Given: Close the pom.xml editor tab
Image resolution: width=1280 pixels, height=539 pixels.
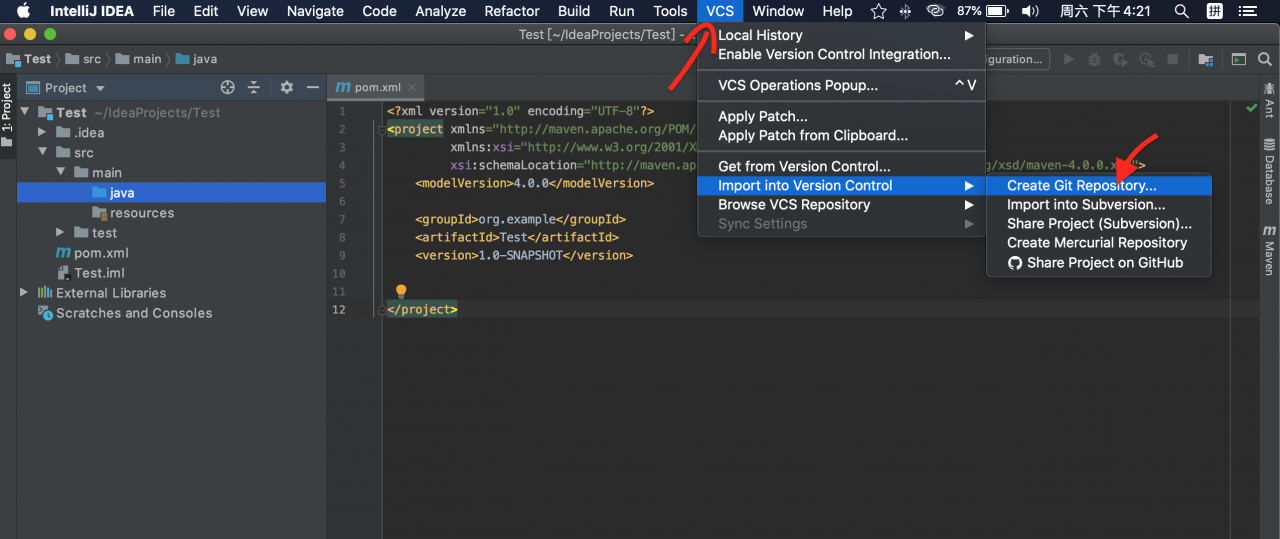Looking at the screenshot, I should [413, 88].
